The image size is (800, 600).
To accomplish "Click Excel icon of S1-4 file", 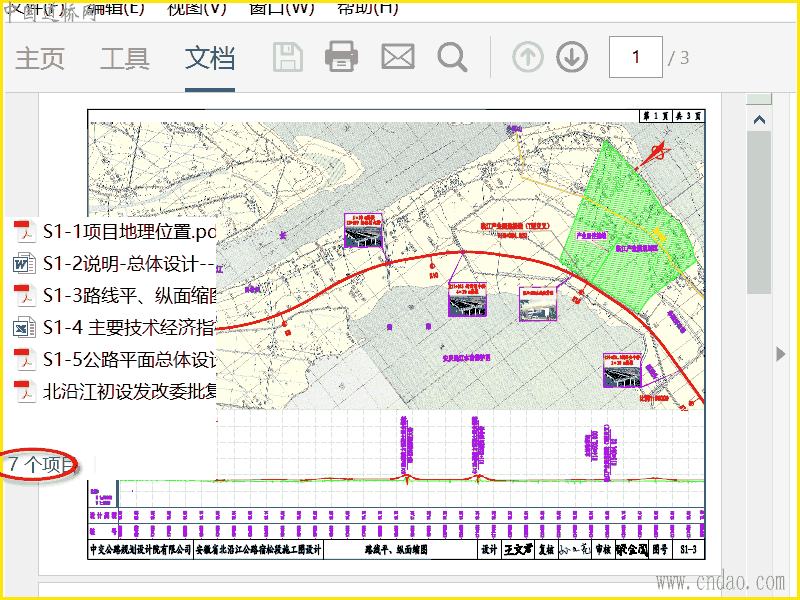I will tap(24, 328).
